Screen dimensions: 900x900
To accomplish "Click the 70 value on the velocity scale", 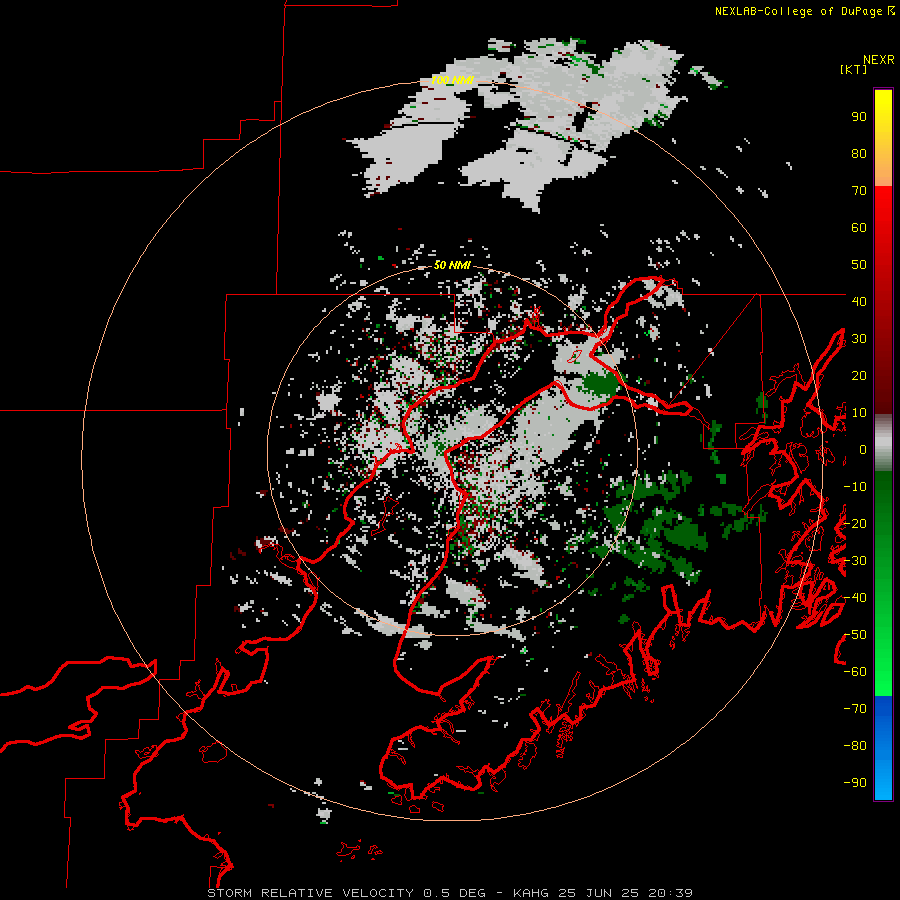I will pos(859,191).
